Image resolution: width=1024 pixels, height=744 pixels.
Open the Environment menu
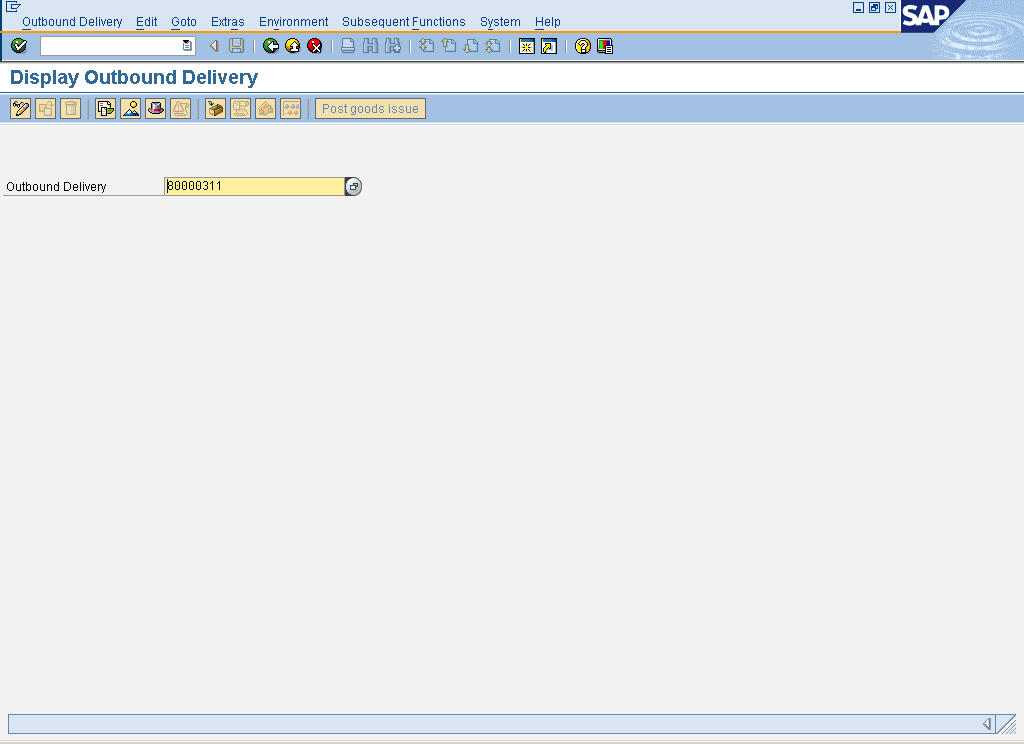pos(293,22)
